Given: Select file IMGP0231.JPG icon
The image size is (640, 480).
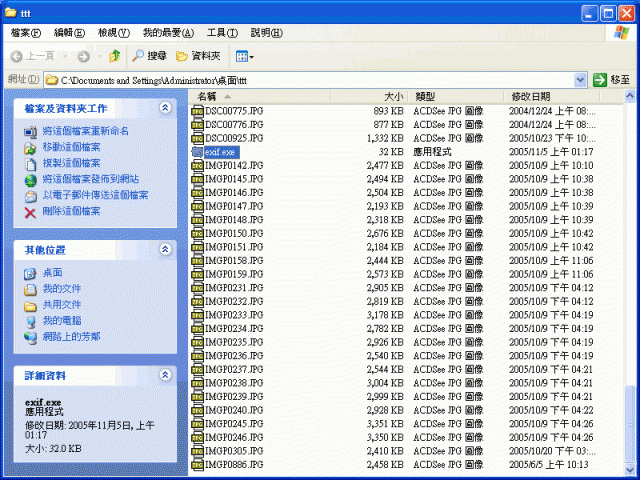Looking at the screenshot, I should [198, 288].
